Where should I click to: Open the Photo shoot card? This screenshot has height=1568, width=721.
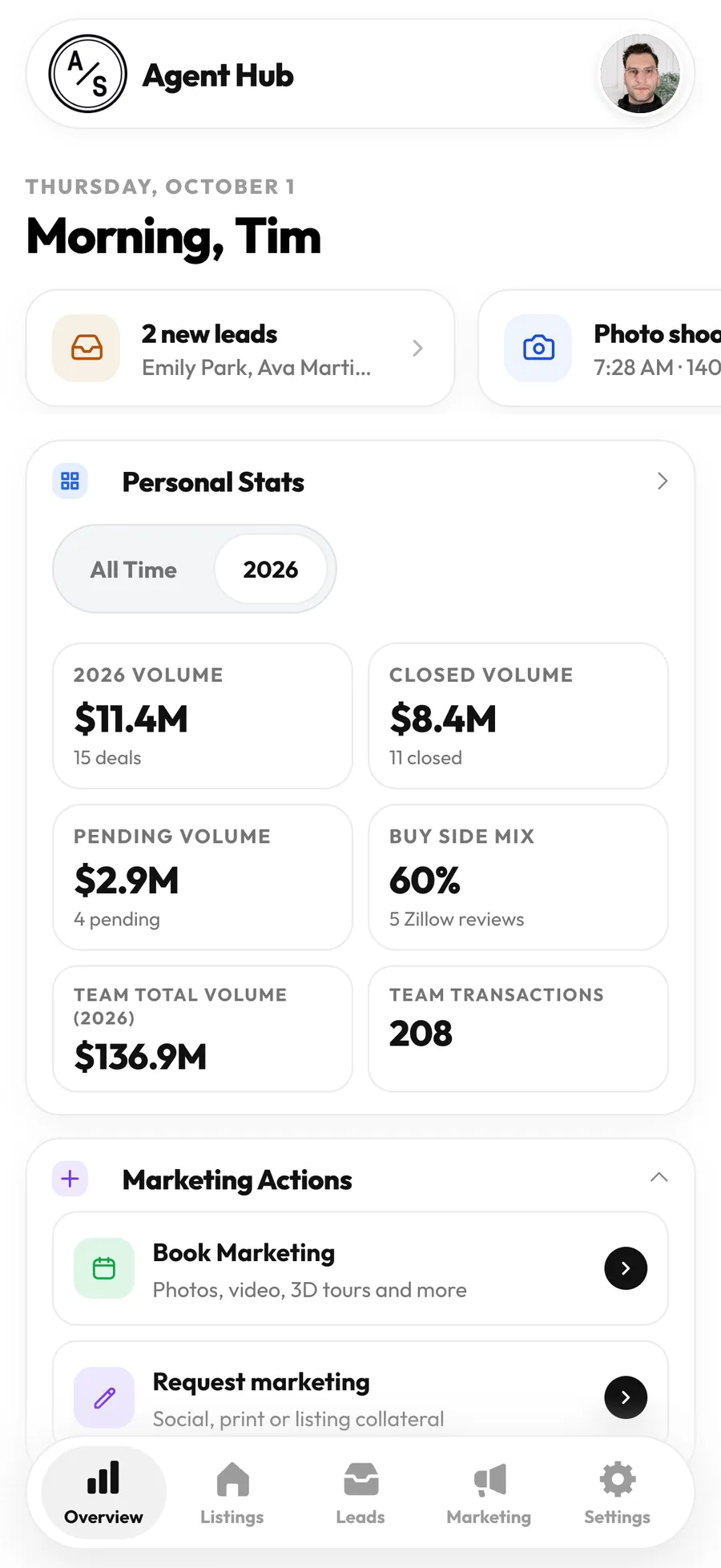click(x=599, y=348)
